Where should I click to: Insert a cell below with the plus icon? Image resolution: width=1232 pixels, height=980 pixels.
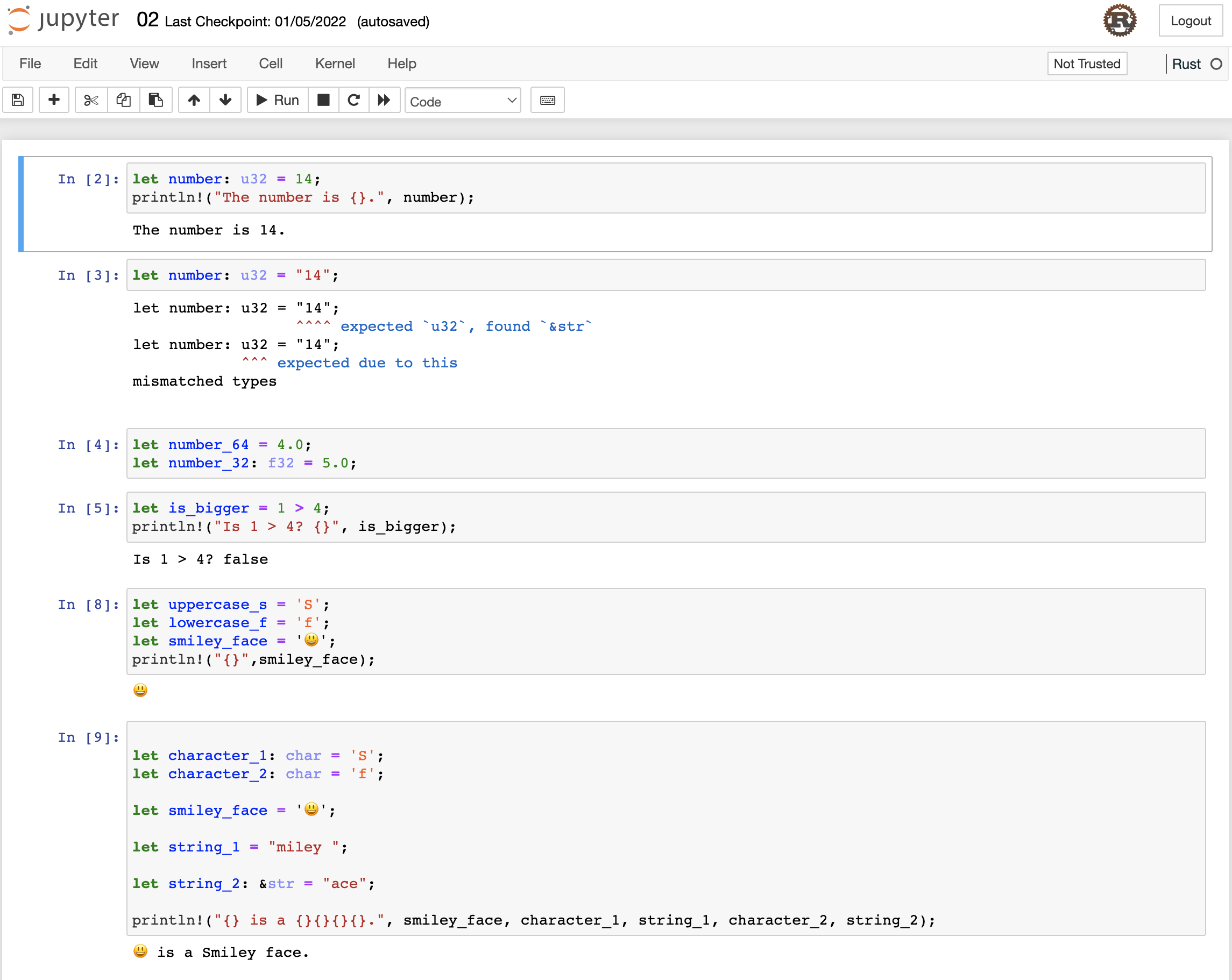click(54, 100)
